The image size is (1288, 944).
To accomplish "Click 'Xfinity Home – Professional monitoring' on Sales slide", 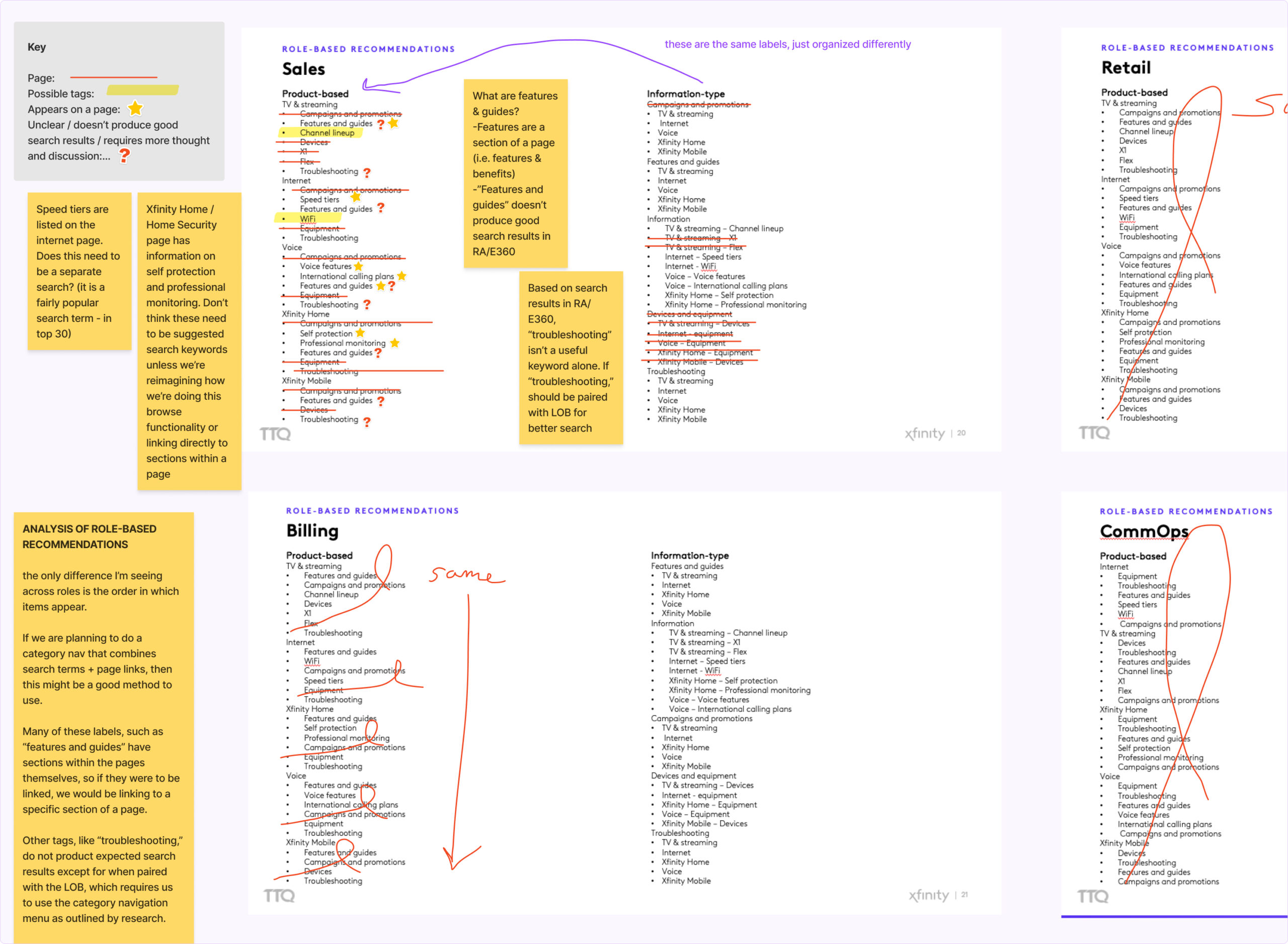I will pos(735,305).
